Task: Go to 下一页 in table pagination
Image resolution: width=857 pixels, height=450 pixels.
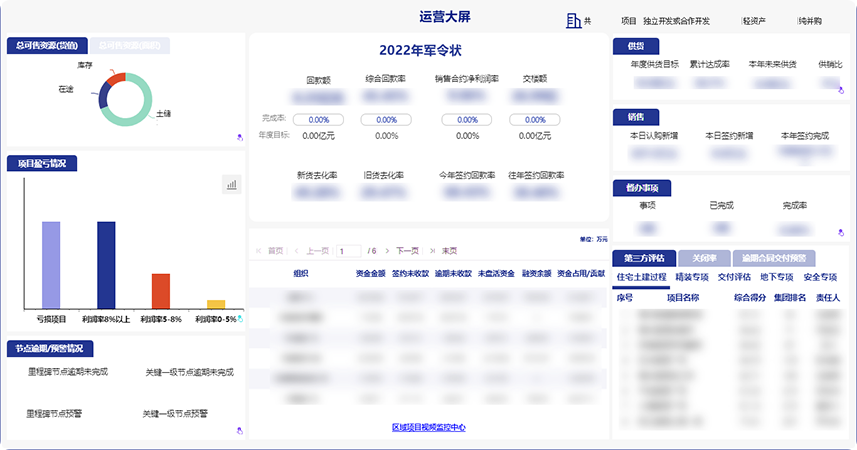Action: [x=407, y=251]
